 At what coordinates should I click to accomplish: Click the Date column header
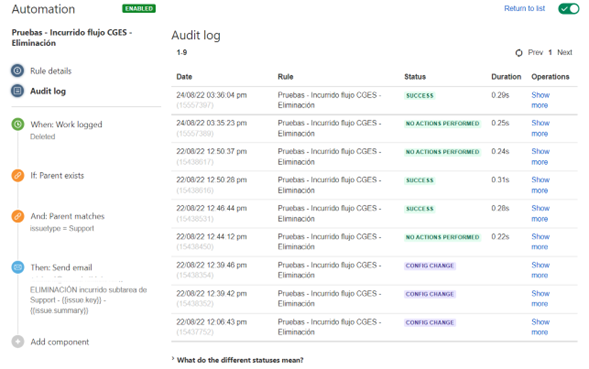click(x=184, y=77)
